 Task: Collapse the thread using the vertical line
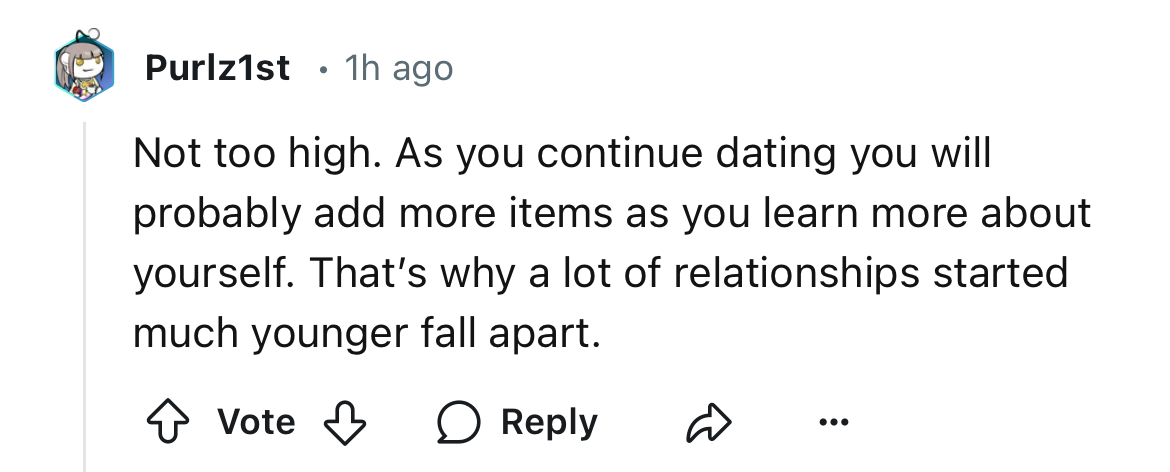tap(85, 300)
